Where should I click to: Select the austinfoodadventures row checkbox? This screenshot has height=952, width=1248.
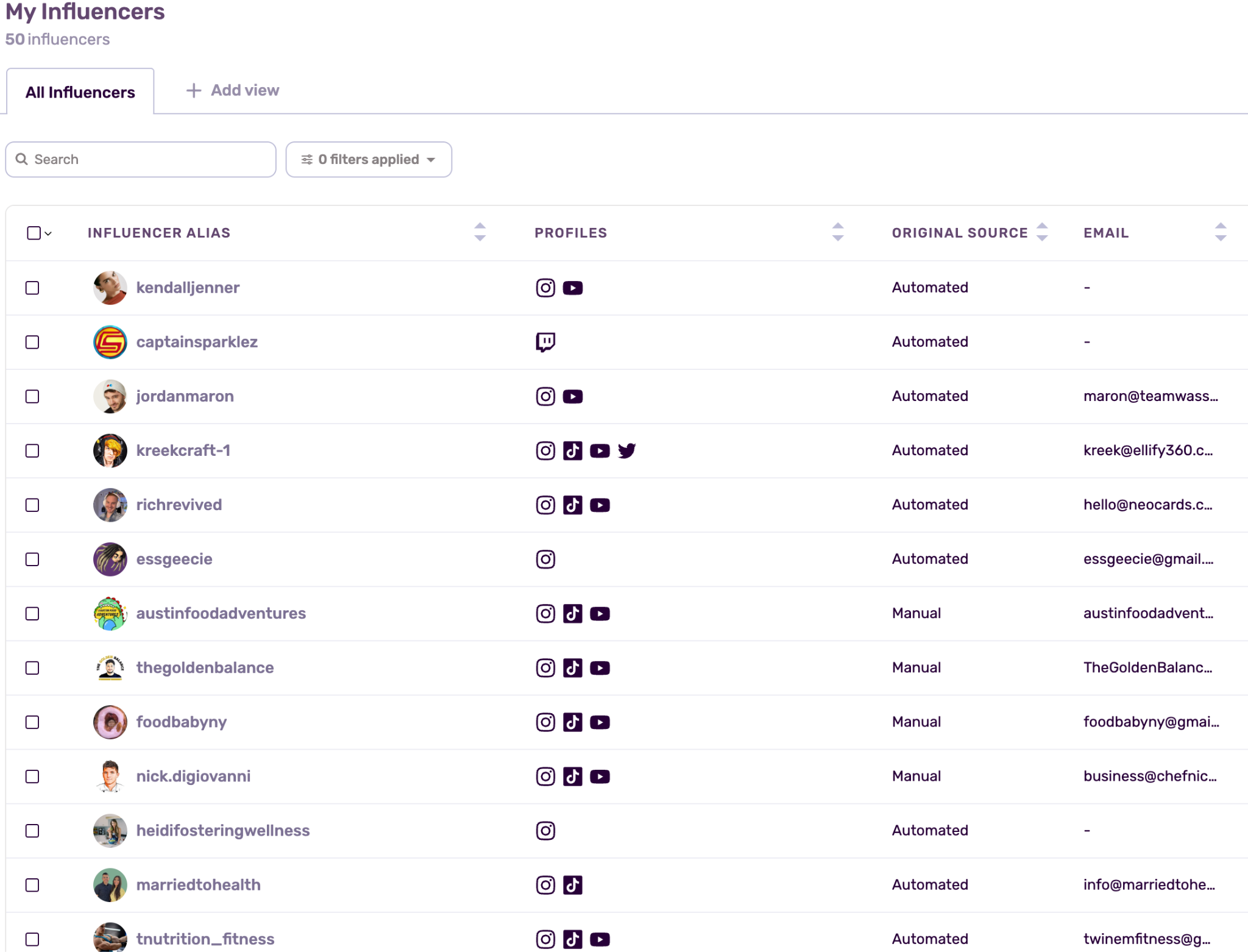point(32,614)
